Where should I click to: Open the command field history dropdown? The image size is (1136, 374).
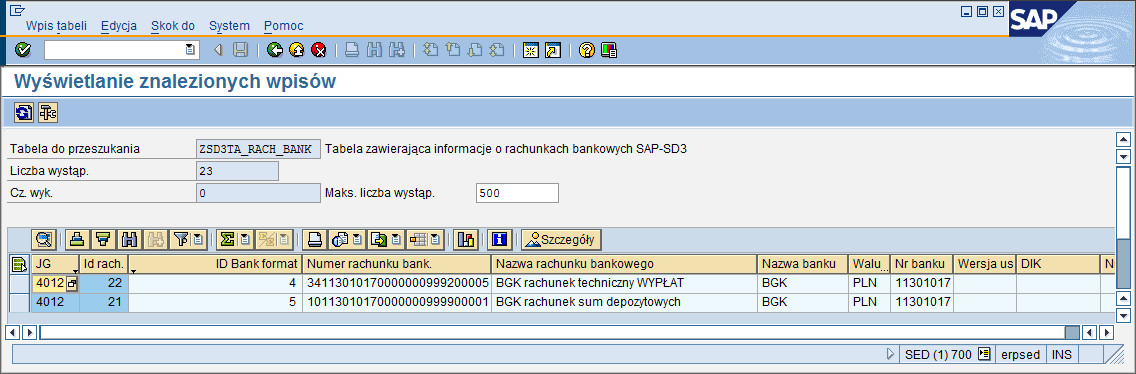[x=190, y=50]
